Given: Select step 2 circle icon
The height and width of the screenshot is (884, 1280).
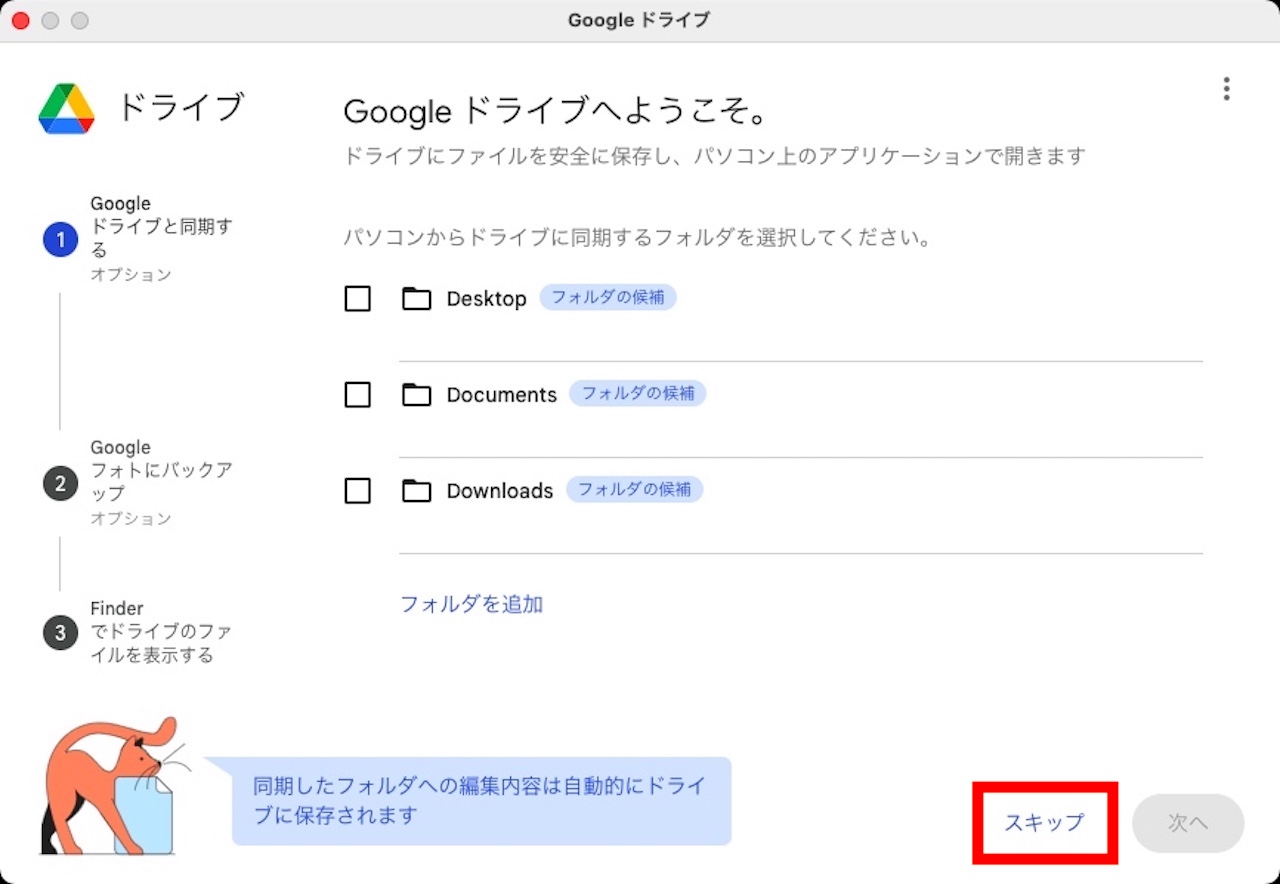Looking at the screenshot, I should 60,484.
